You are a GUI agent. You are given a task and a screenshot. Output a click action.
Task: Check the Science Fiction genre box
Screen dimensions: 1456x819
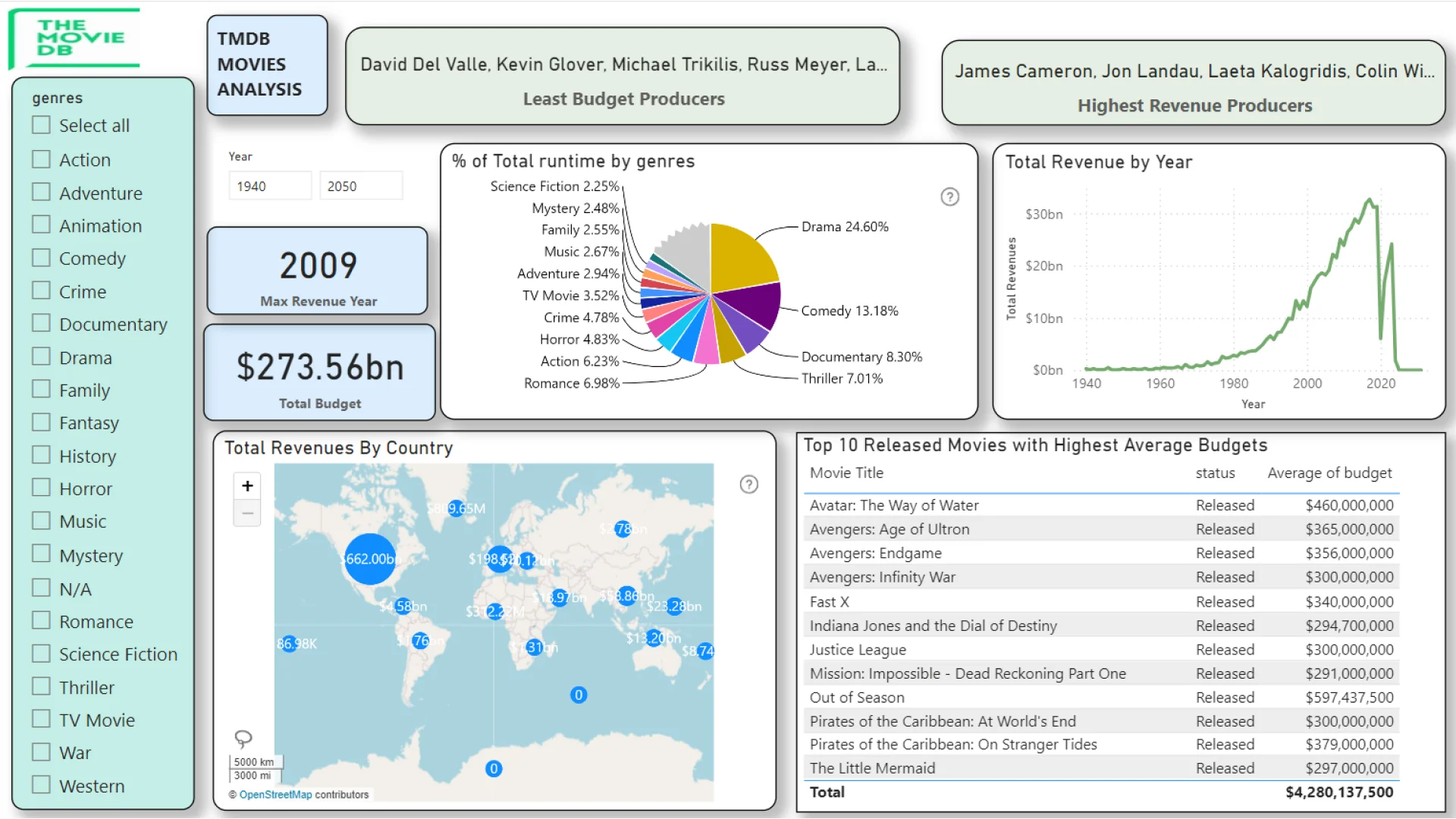tap(41, 654)
